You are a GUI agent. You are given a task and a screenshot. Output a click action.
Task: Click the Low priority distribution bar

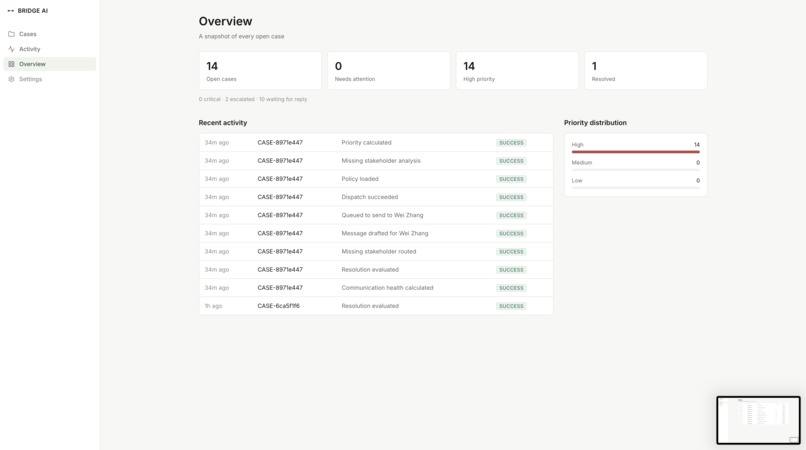(635, 188)
